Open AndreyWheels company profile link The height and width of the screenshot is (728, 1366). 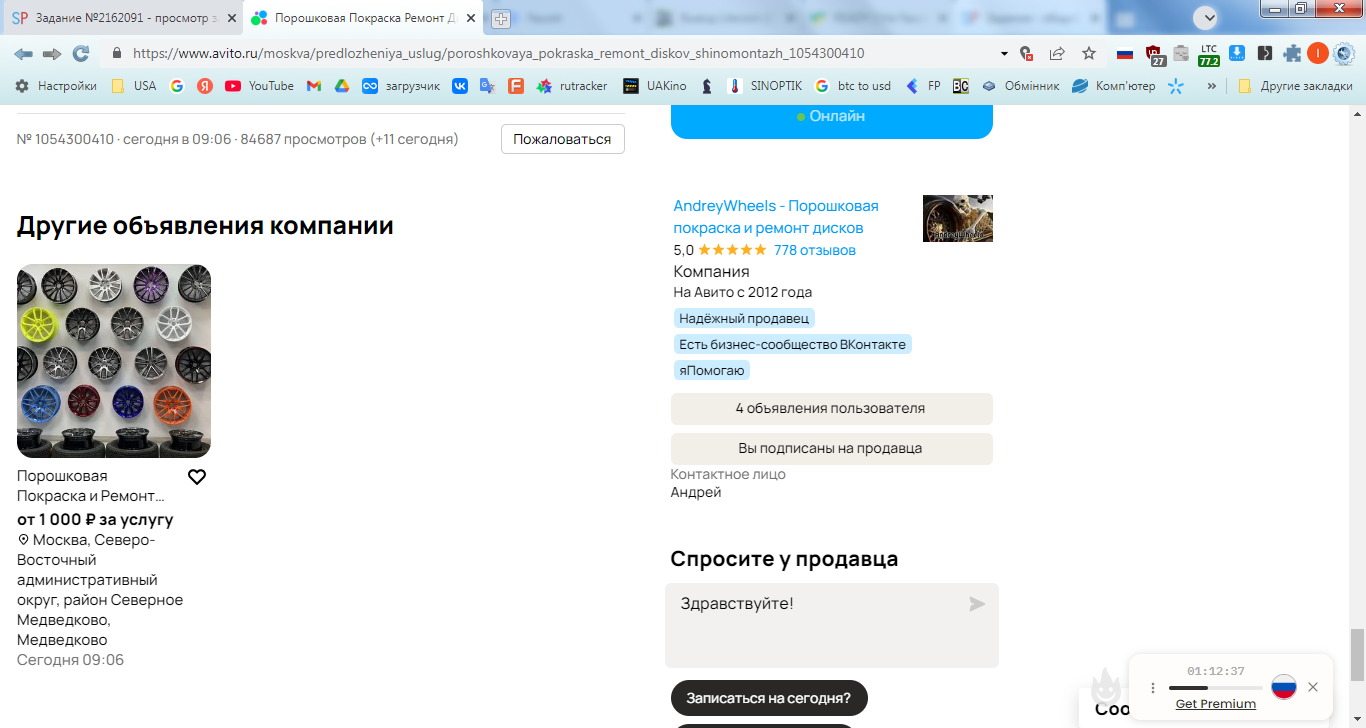coord(776,217)
